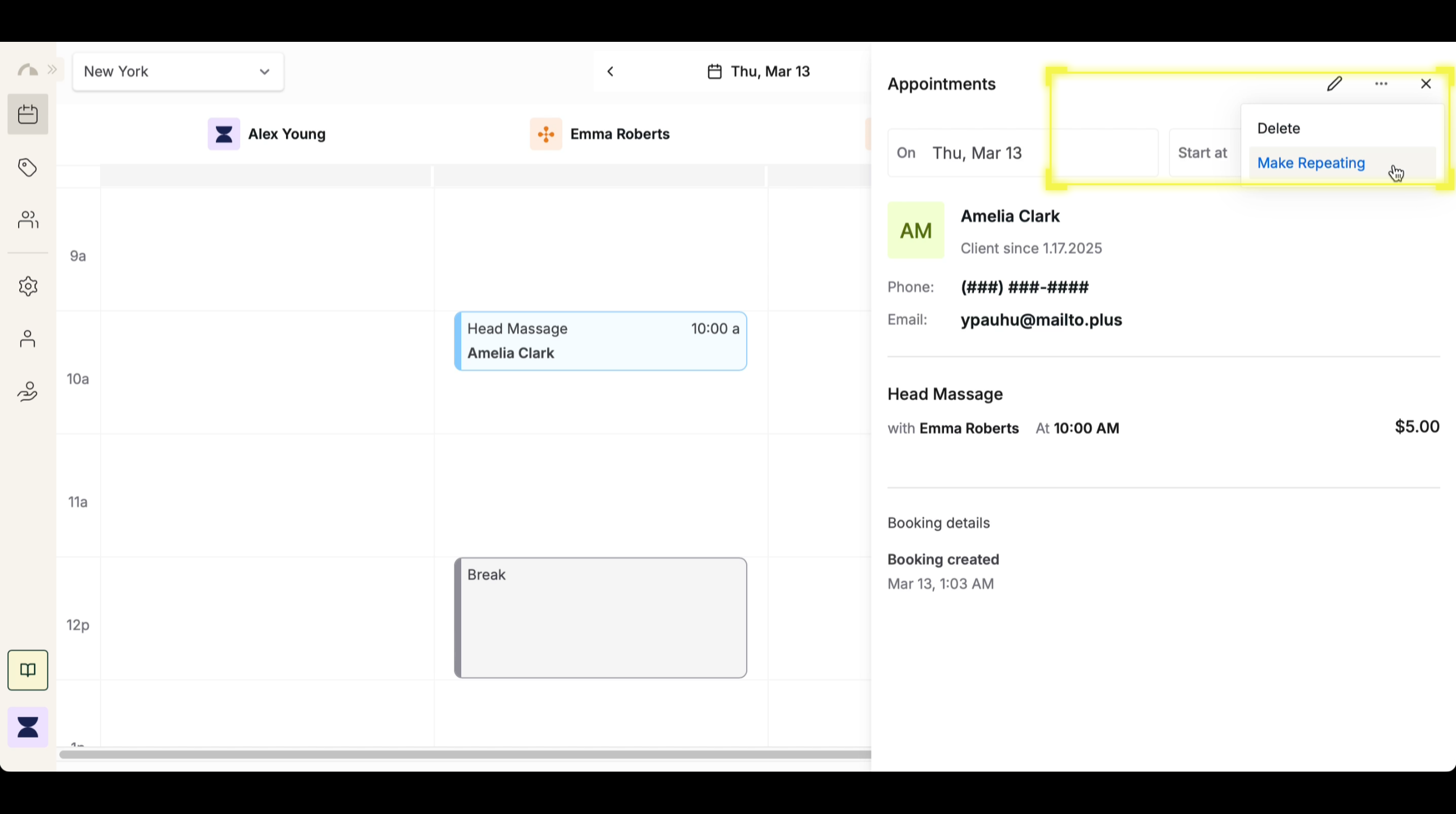Click the On Thu, Mar 13 date field

(x=976, y=153)
